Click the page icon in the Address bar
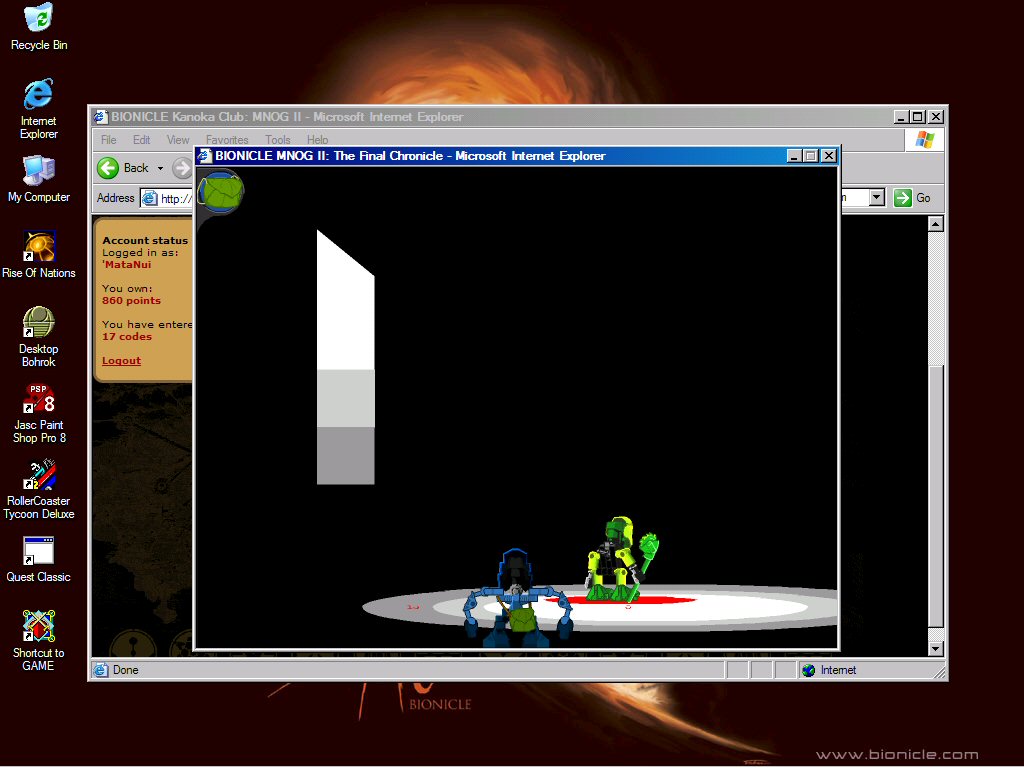 (150, 198)
